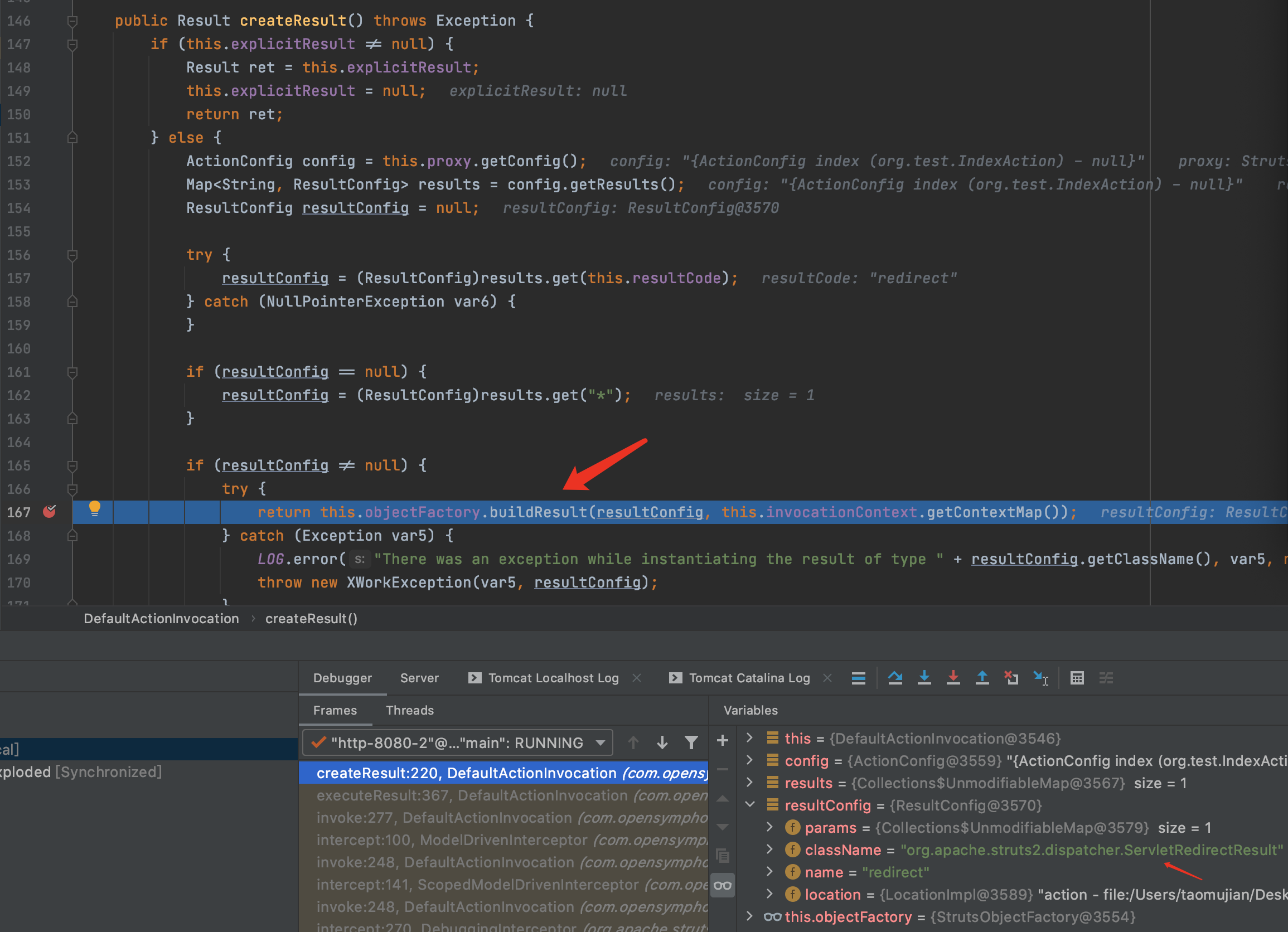This screenshot has height=932, width=1288.
Task: Open the thread selector dropdown http-8080-2
Action: pos(458,742)
